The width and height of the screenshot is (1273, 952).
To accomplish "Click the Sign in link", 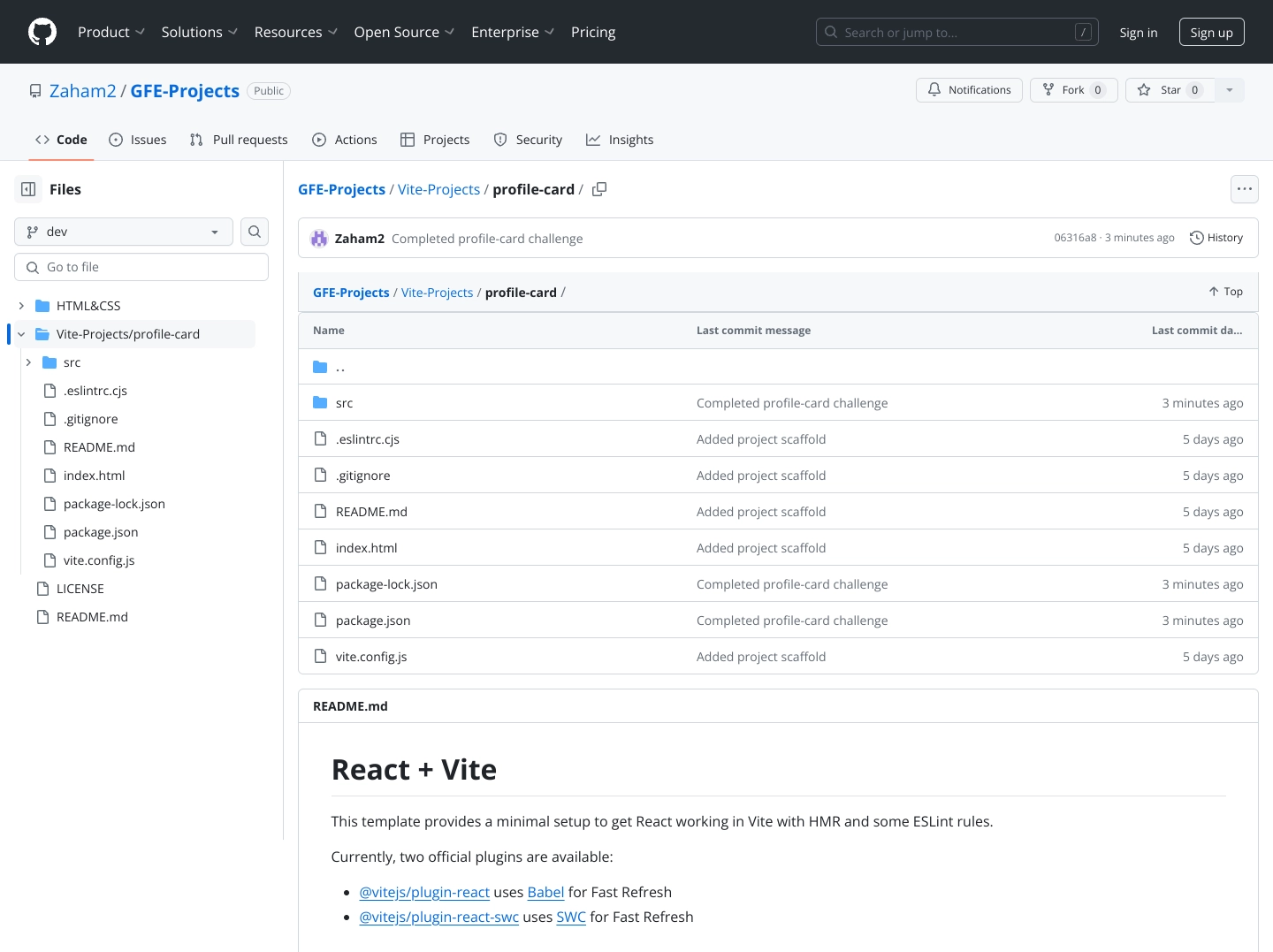I will 1139,33.
